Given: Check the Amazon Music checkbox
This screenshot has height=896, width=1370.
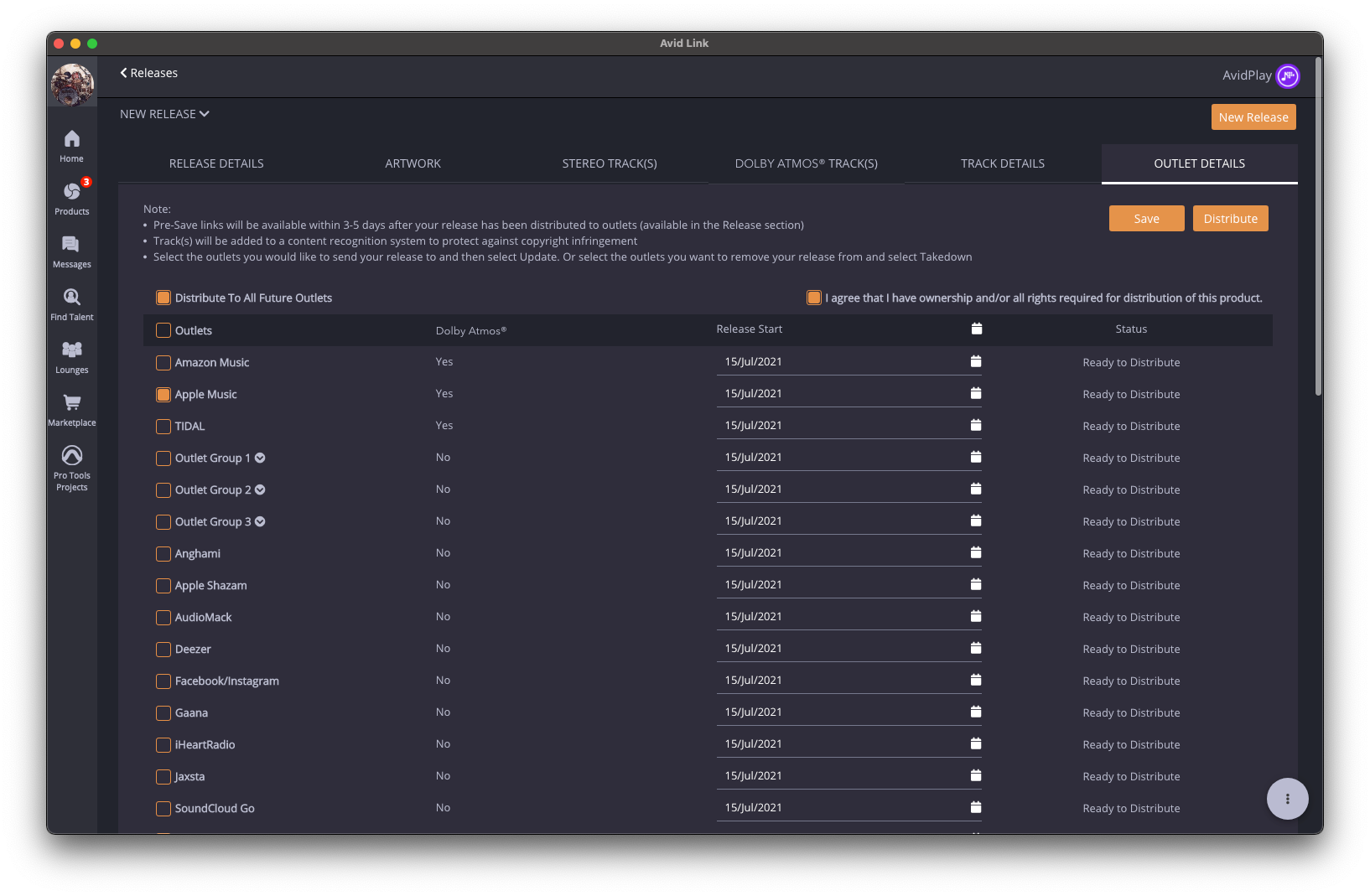Looking at the screenshot, I should 163,363.
